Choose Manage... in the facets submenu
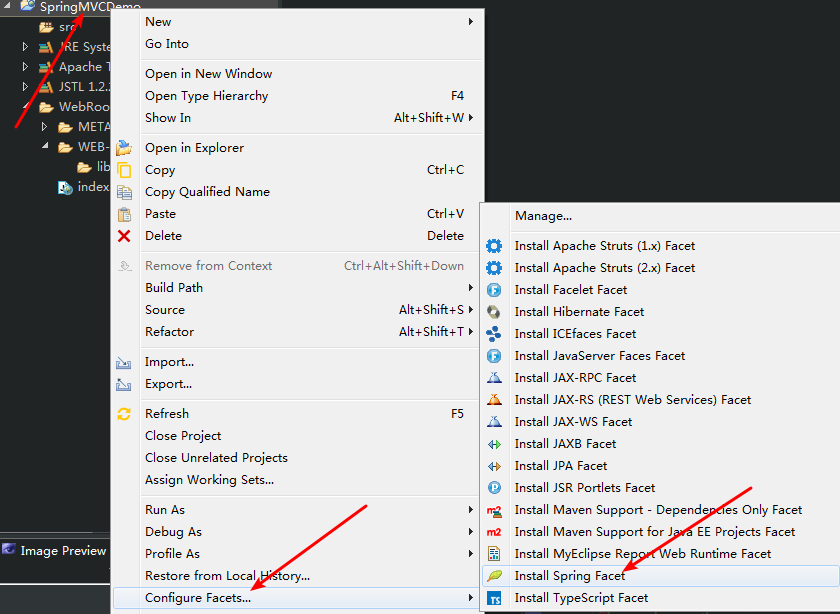840x614 pixels. click(x=543, y=215)
